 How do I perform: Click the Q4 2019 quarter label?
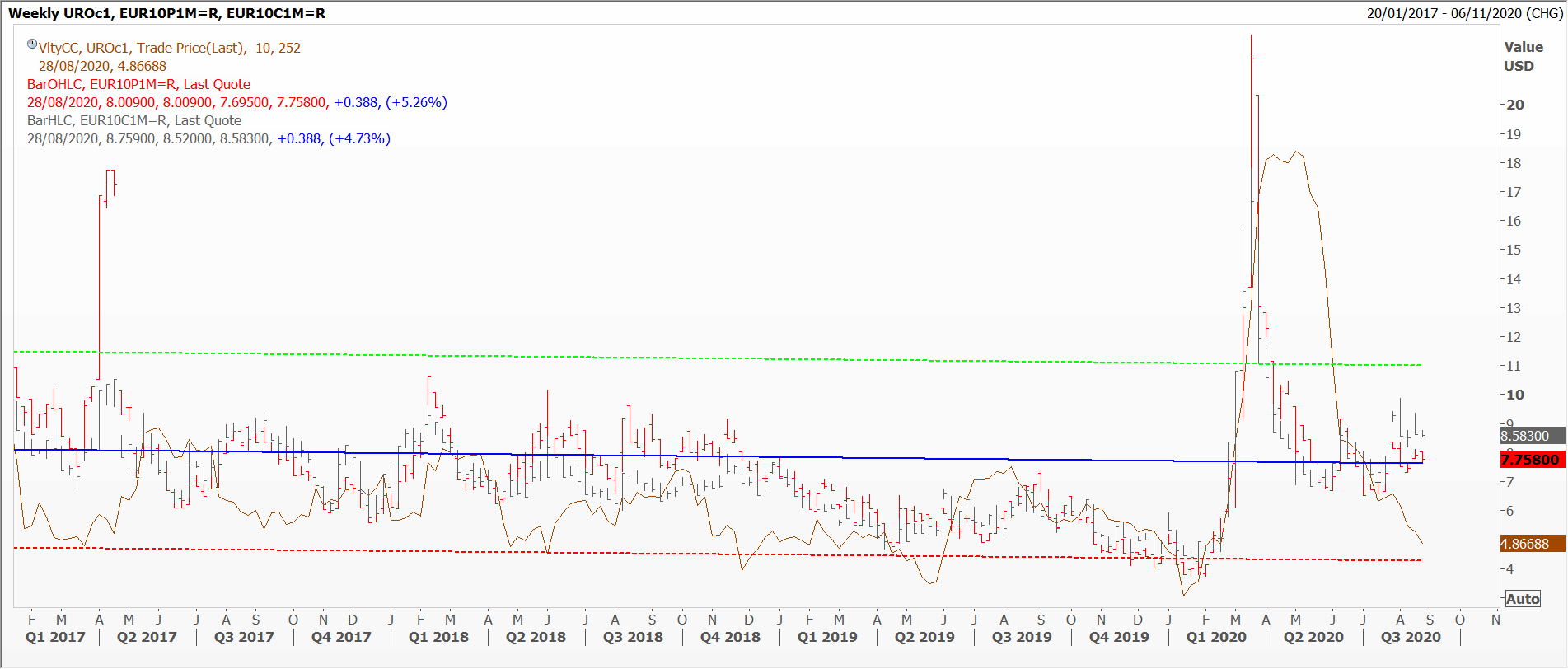[x=1119, y=637]
